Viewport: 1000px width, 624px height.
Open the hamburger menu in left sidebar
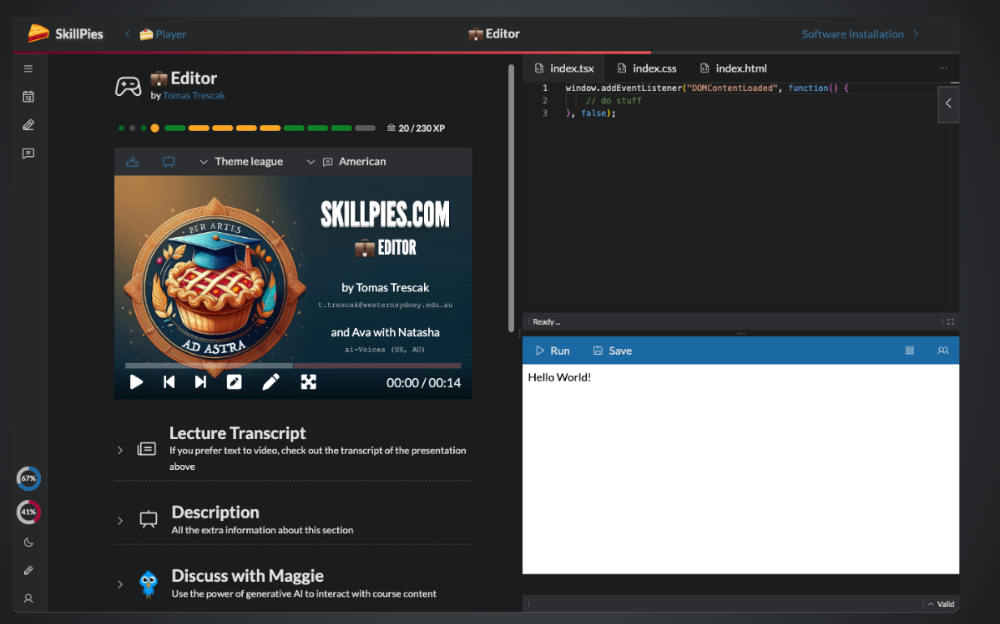[x=28, y=69]
